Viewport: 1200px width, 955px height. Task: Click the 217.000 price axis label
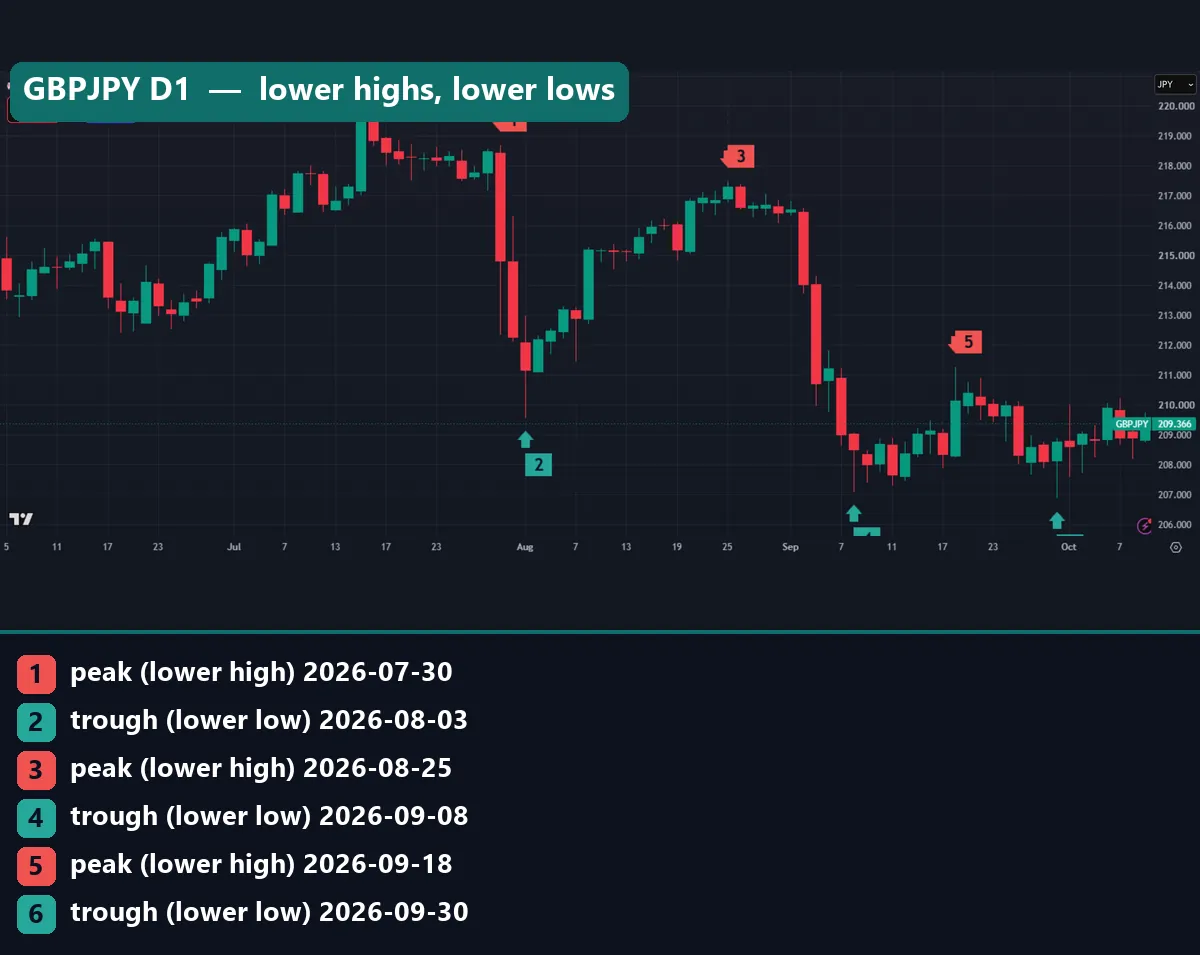pos(1175,196)
